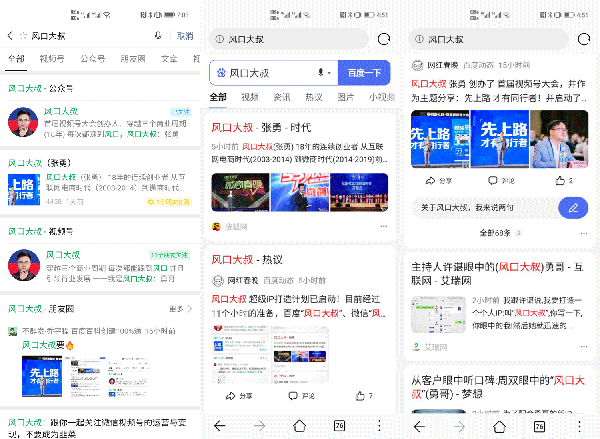Viewport: 600px width, 439px height.
Task: Open the 风口大叔 - 张勇 - 时代 result
Action: coord(262,128)
